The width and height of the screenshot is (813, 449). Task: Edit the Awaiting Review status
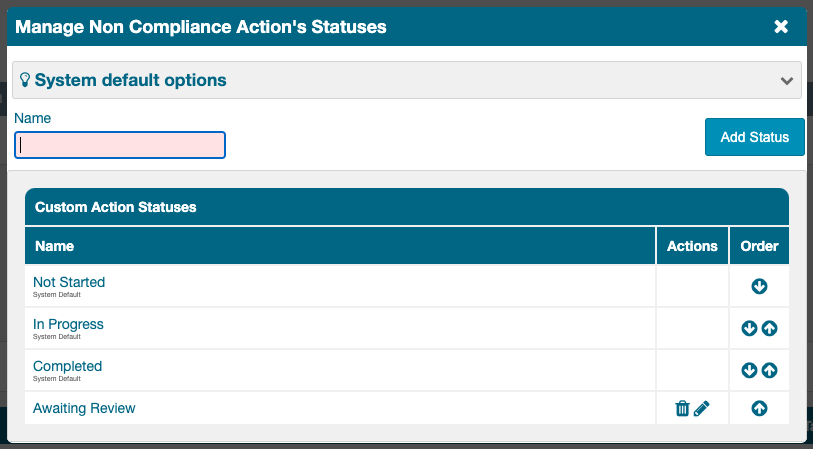point(702,408)
